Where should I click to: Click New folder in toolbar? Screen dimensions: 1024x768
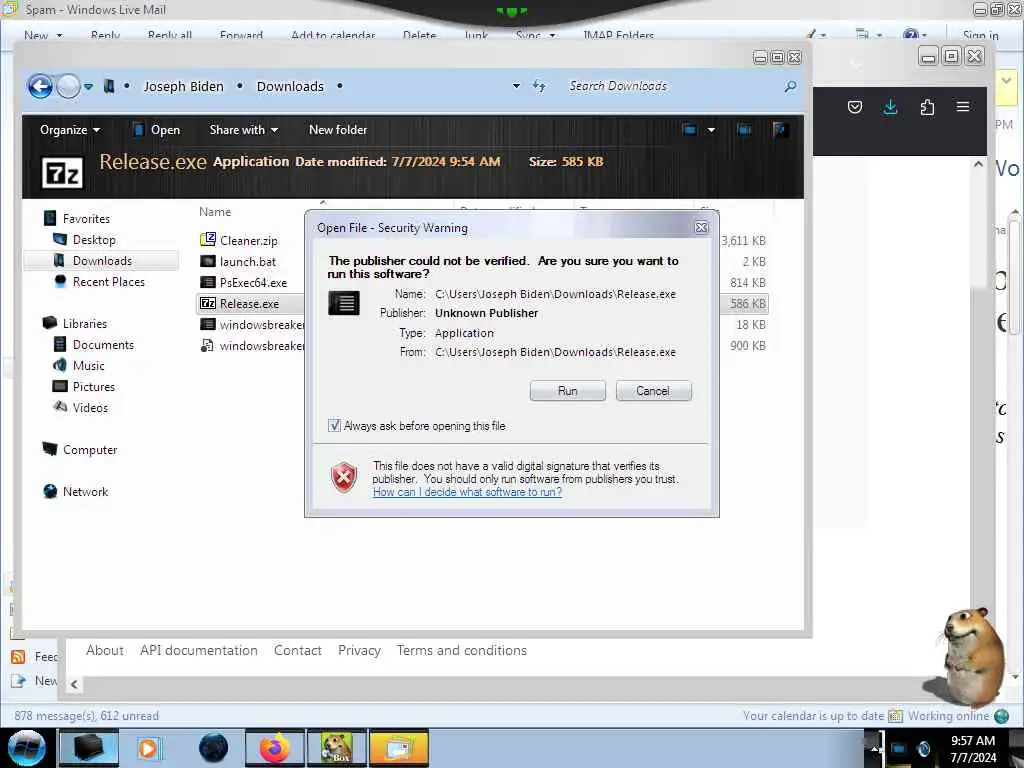click(x=338, y=130)
